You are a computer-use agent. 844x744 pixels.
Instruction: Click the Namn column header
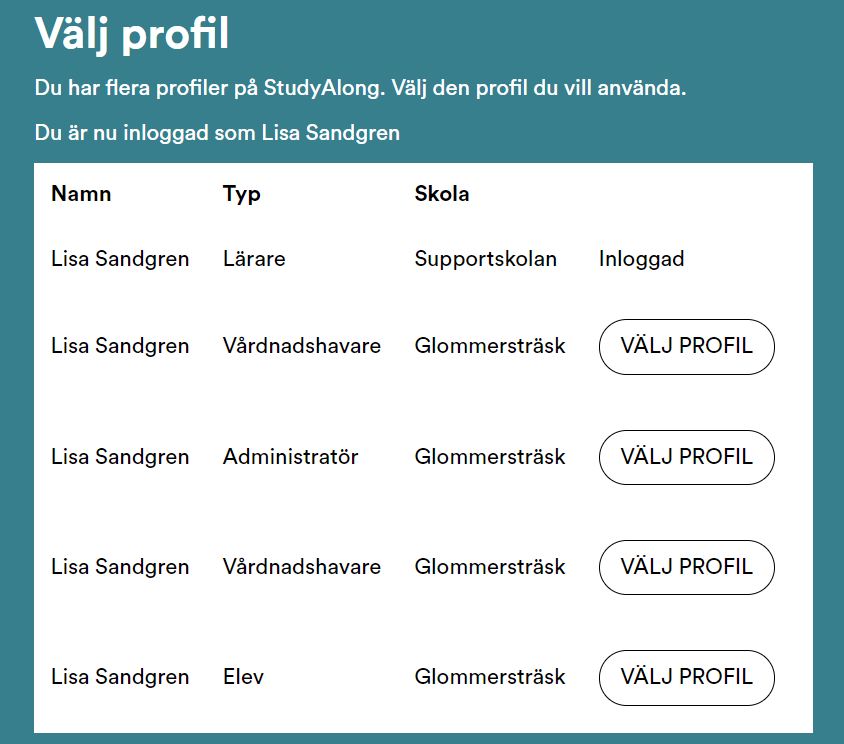coord(81,194)
